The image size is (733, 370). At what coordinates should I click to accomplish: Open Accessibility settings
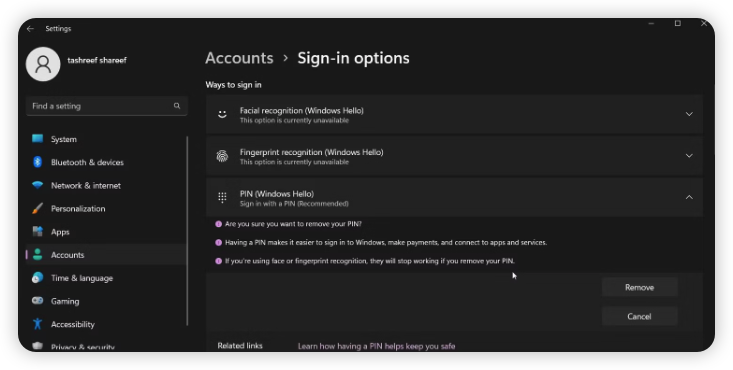(107, 324)
